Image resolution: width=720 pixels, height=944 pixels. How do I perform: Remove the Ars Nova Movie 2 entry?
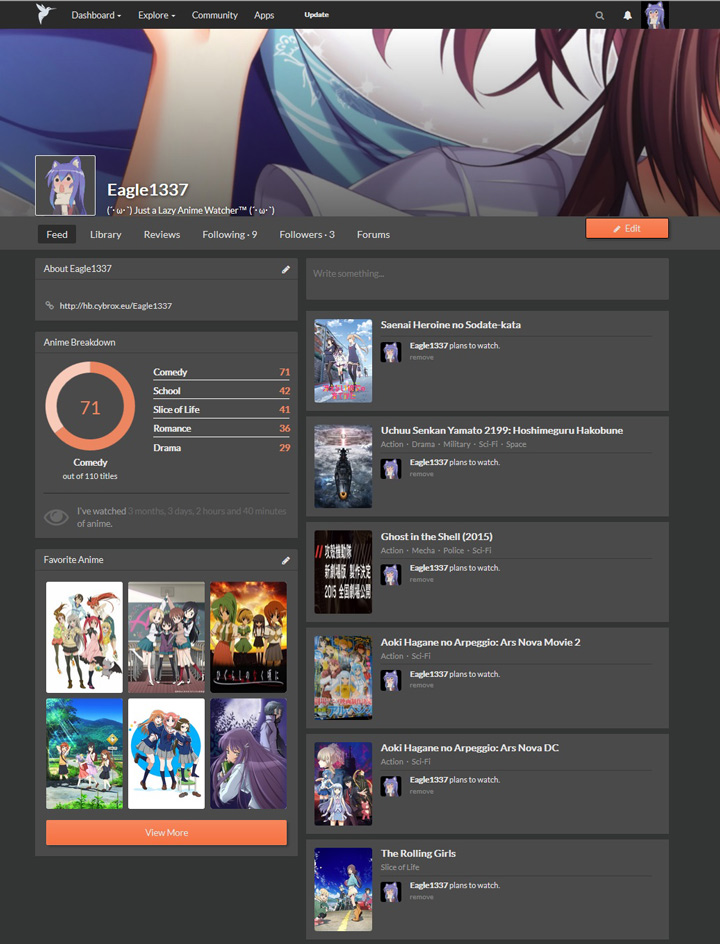click(x=421, y=686)
